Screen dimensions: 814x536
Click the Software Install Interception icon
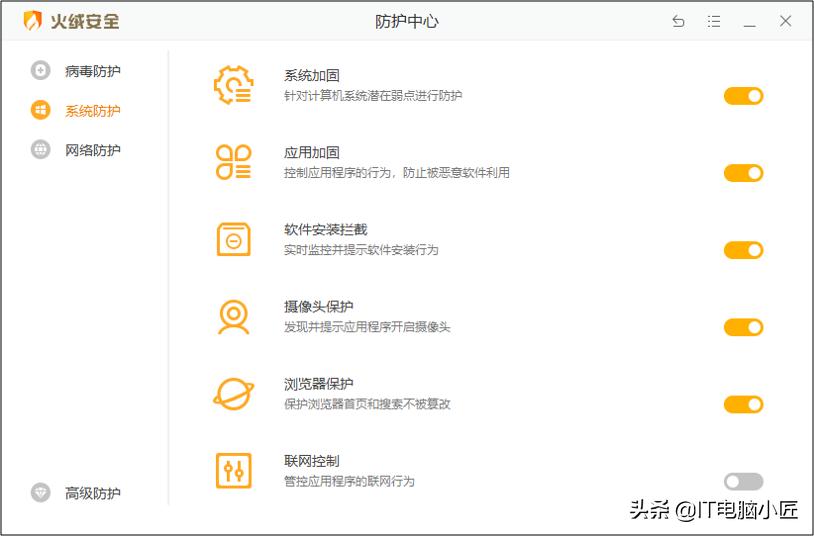click(x=233, y=239)
